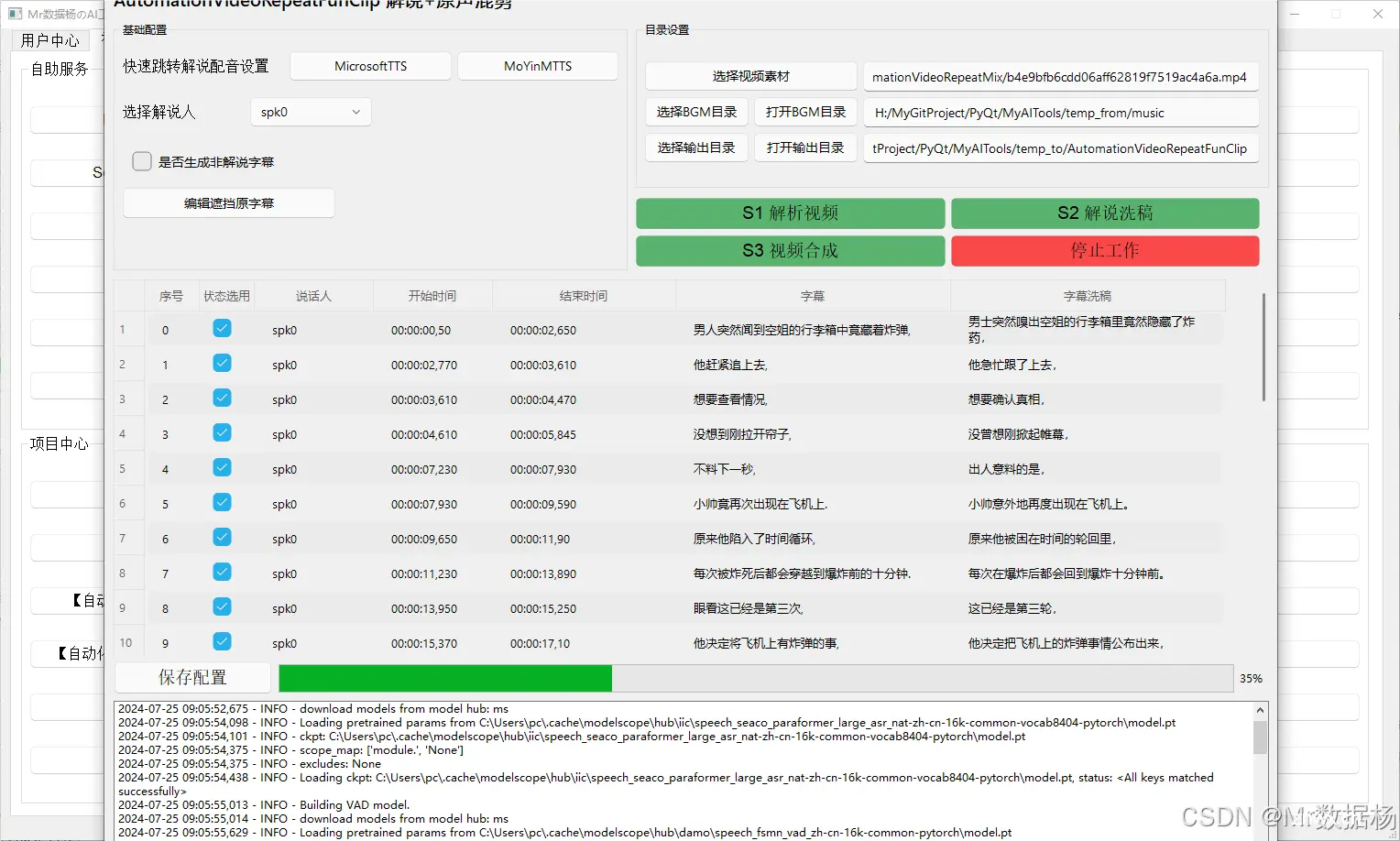Screen dimensions: 1400x841
Task: Click the log panel scrollbar up arrow
Action: coord(1260,710)
